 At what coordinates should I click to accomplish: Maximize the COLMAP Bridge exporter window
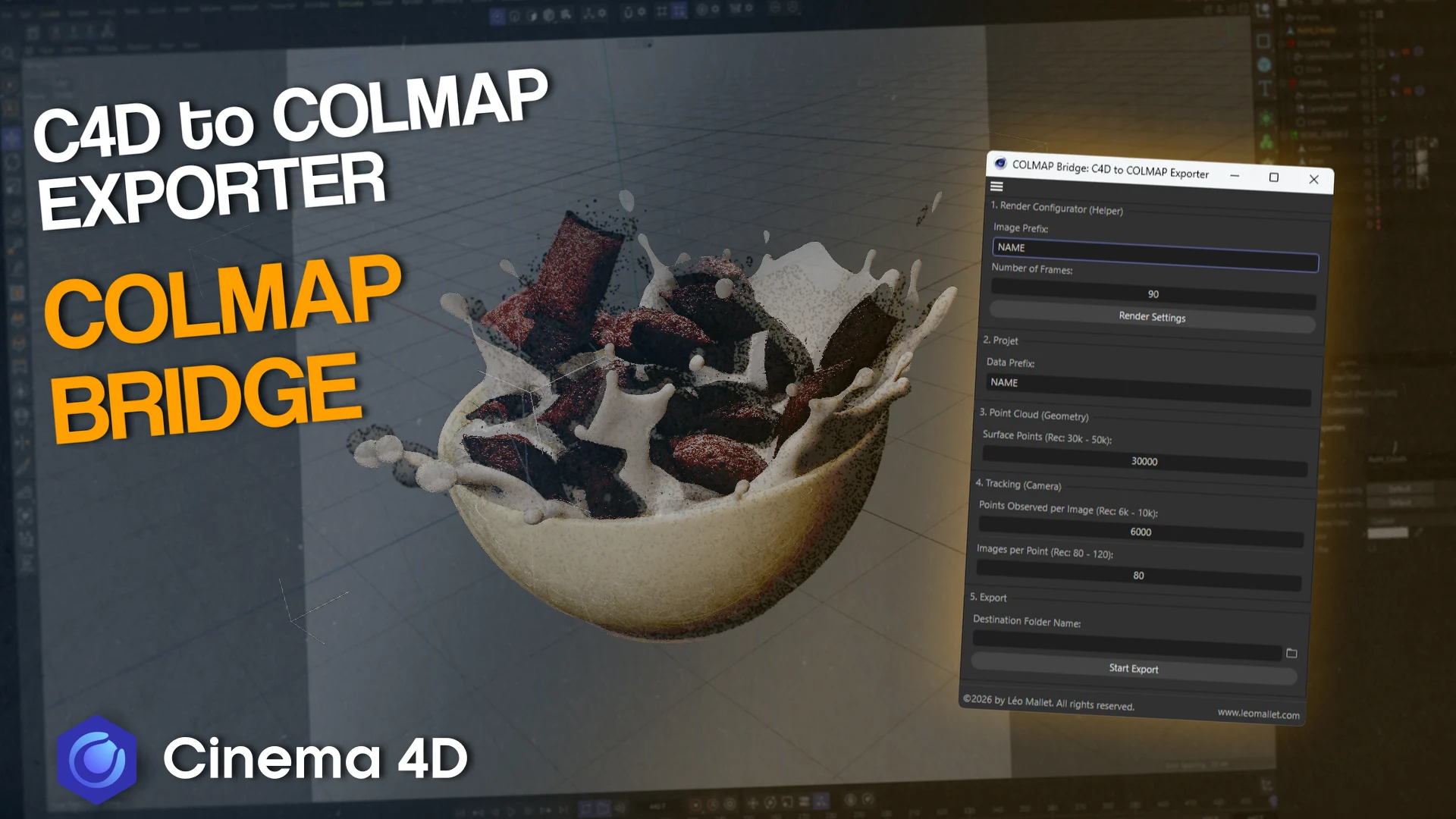point(1274,177)
